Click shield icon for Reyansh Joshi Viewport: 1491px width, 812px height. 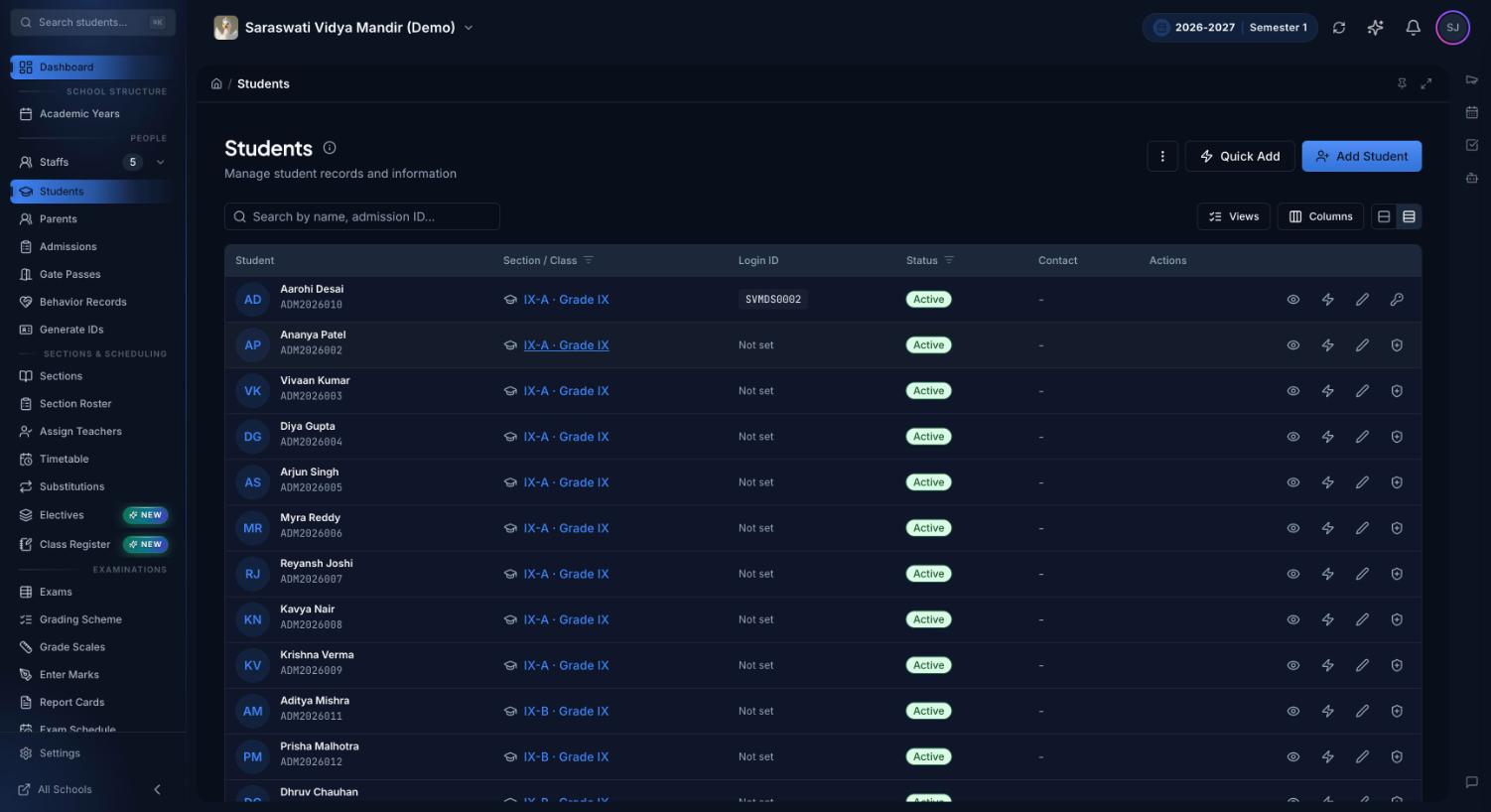[1397, 574]
